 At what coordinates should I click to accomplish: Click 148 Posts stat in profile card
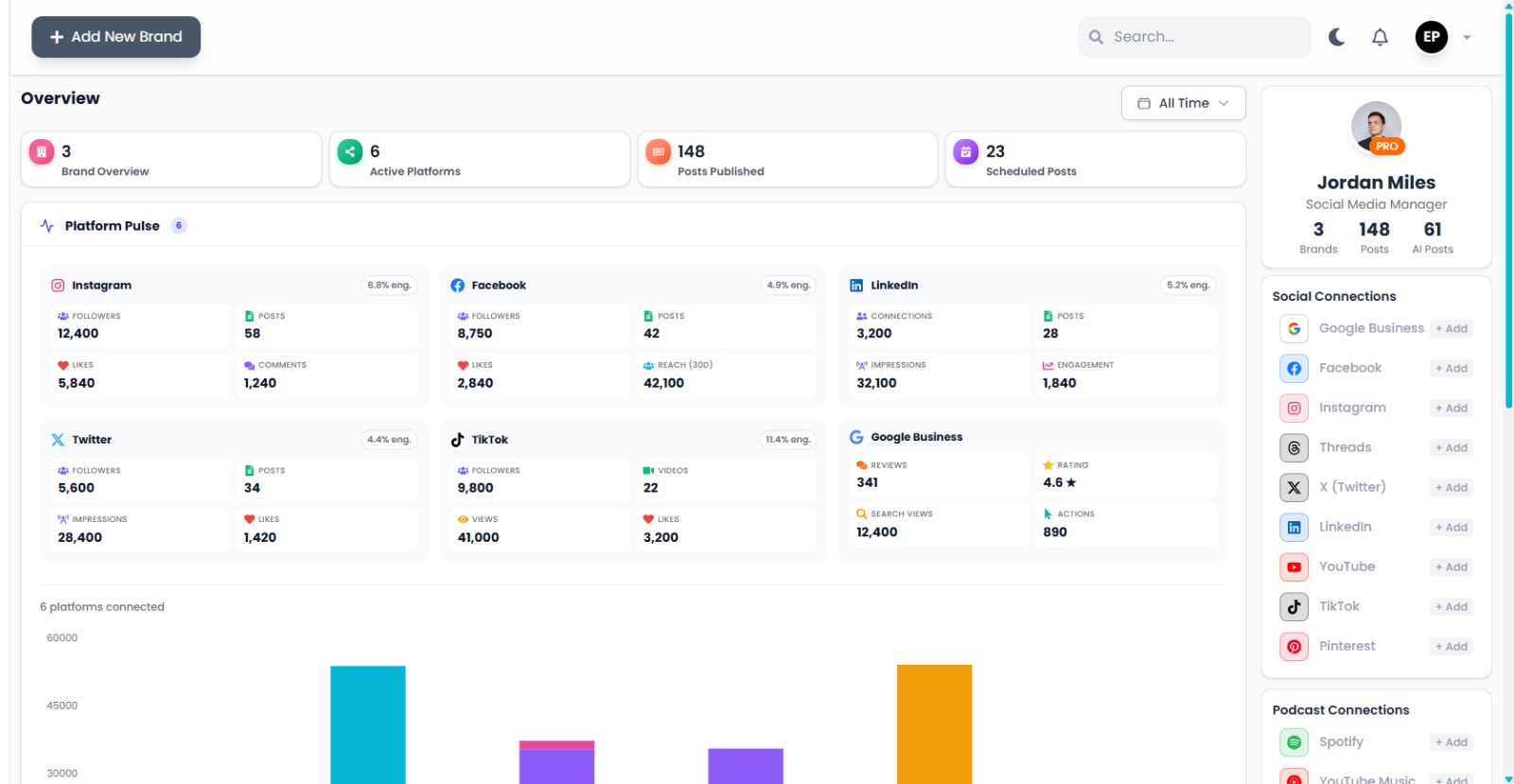[1374, 237]
